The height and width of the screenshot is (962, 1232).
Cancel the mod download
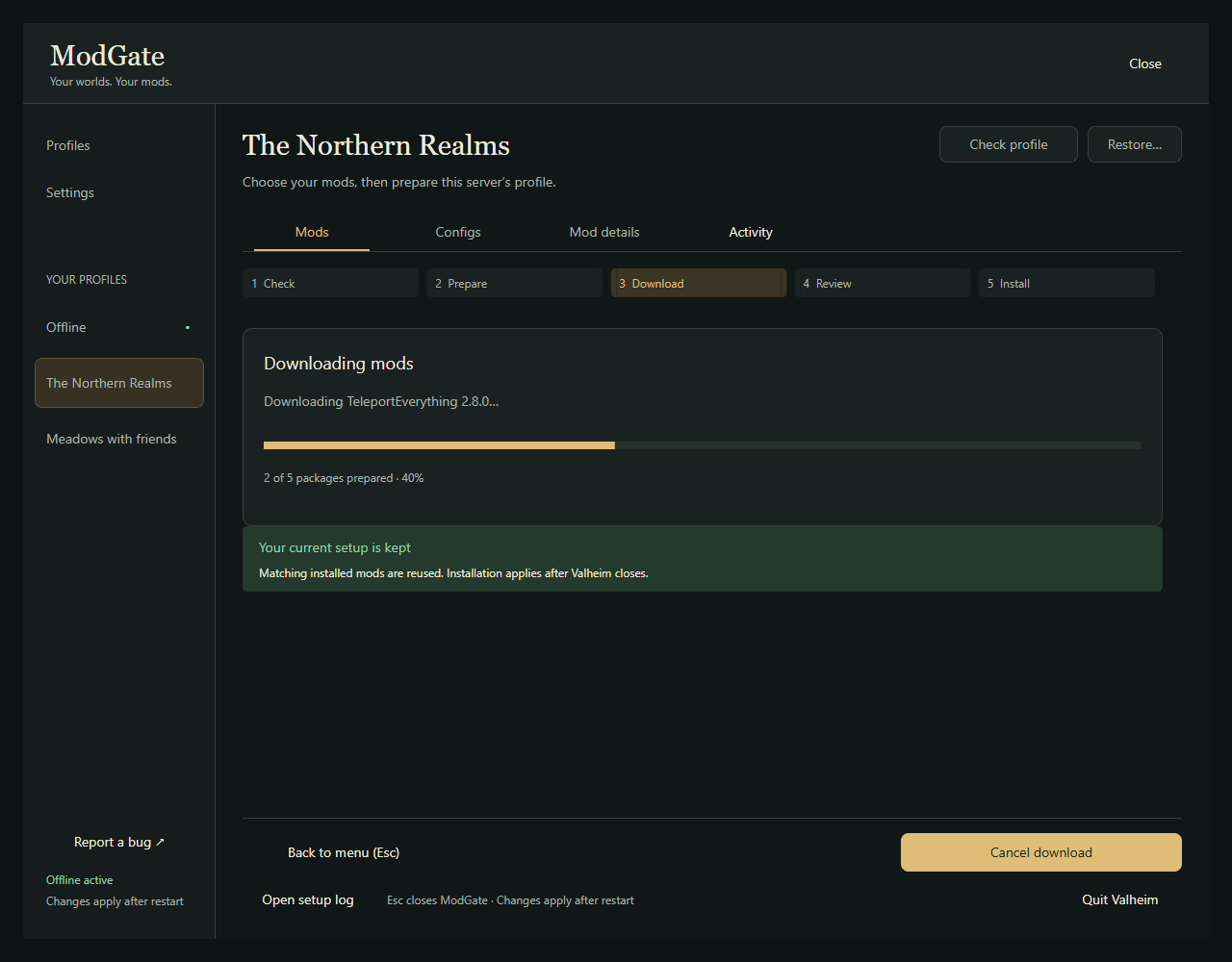(x=1041, y=852)
